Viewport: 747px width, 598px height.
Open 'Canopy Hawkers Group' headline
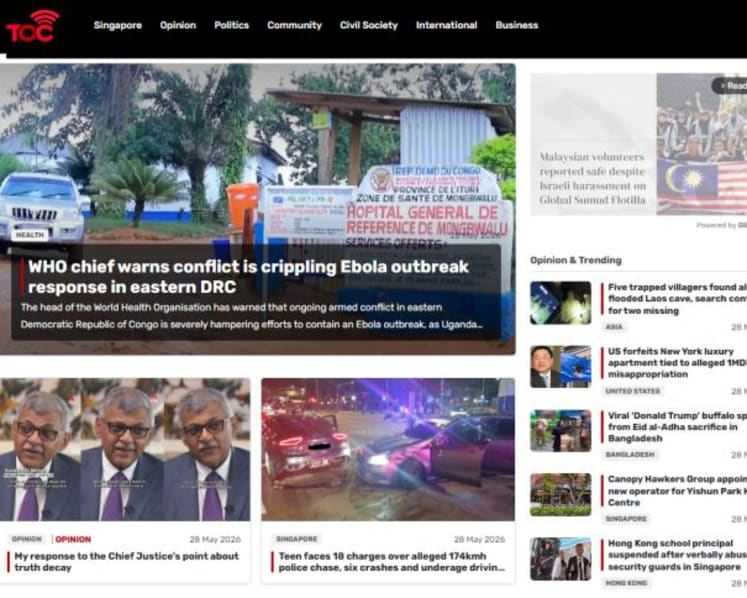point(677,491)
